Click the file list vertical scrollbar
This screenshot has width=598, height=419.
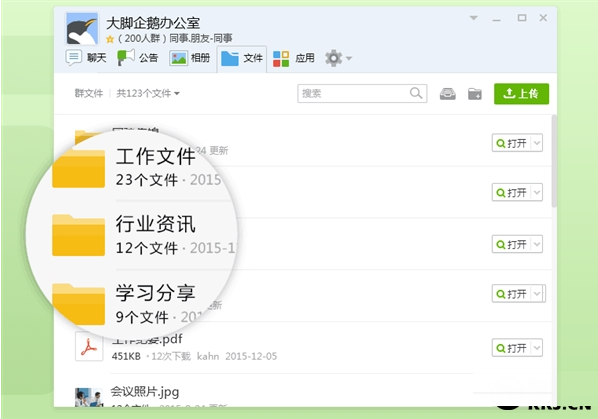[x=554, y=161]
